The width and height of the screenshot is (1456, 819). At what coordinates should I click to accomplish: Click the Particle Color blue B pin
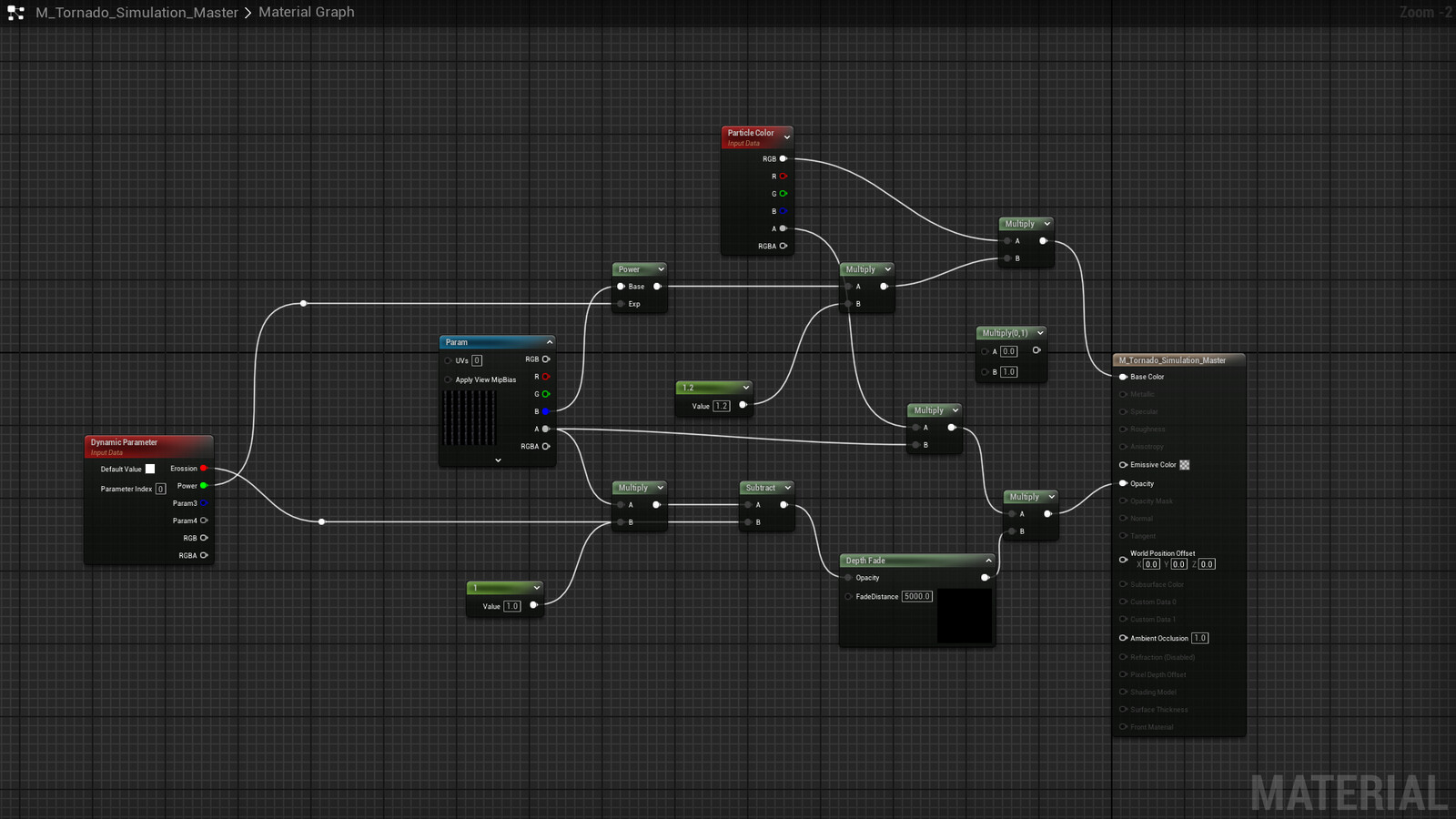(783, 211)
